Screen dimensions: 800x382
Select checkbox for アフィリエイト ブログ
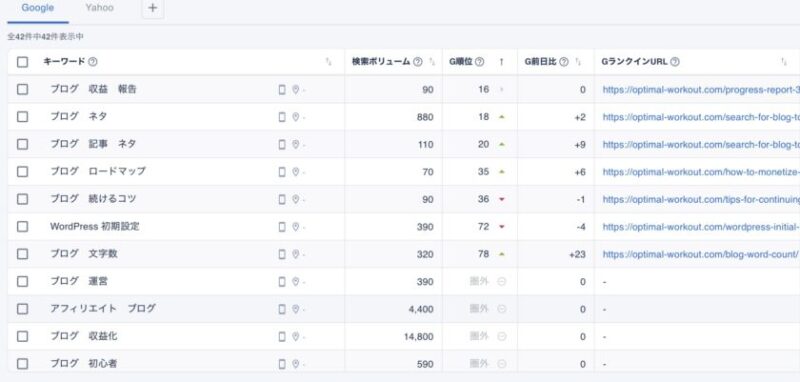pyautogui.click(x=22, y=309)
